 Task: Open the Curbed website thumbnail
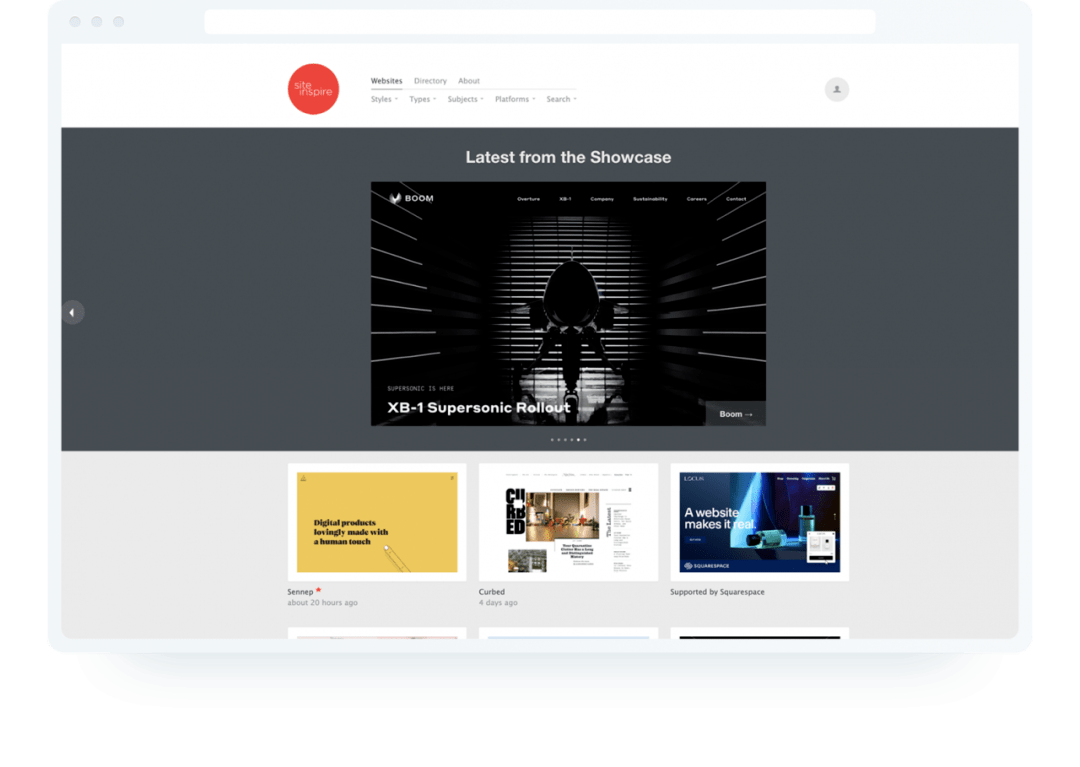[568, 522]
